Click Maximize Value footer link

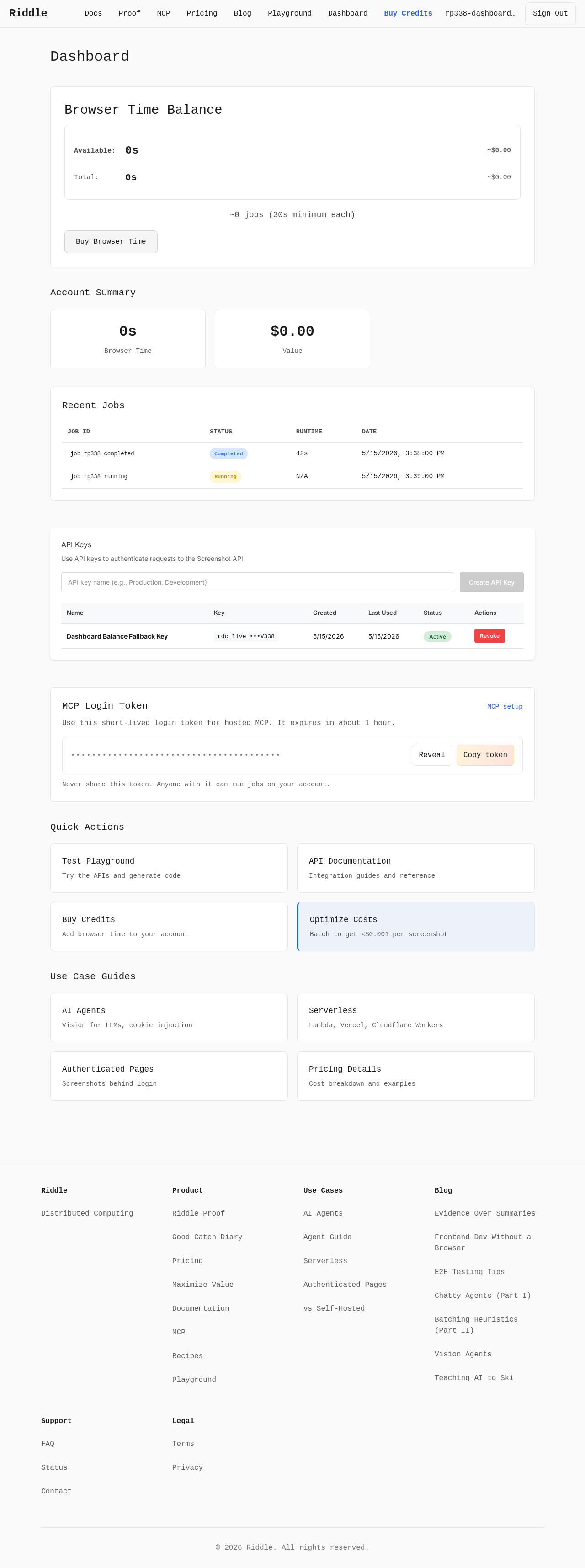pyautogui.click(x=203, y=1285)
